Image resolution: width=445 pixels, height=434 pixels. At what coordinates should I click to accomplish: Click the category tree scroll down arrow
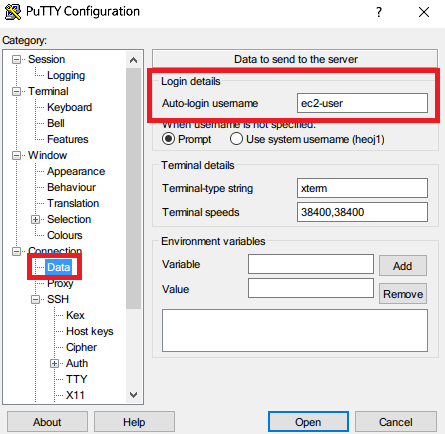pos(133,395)
